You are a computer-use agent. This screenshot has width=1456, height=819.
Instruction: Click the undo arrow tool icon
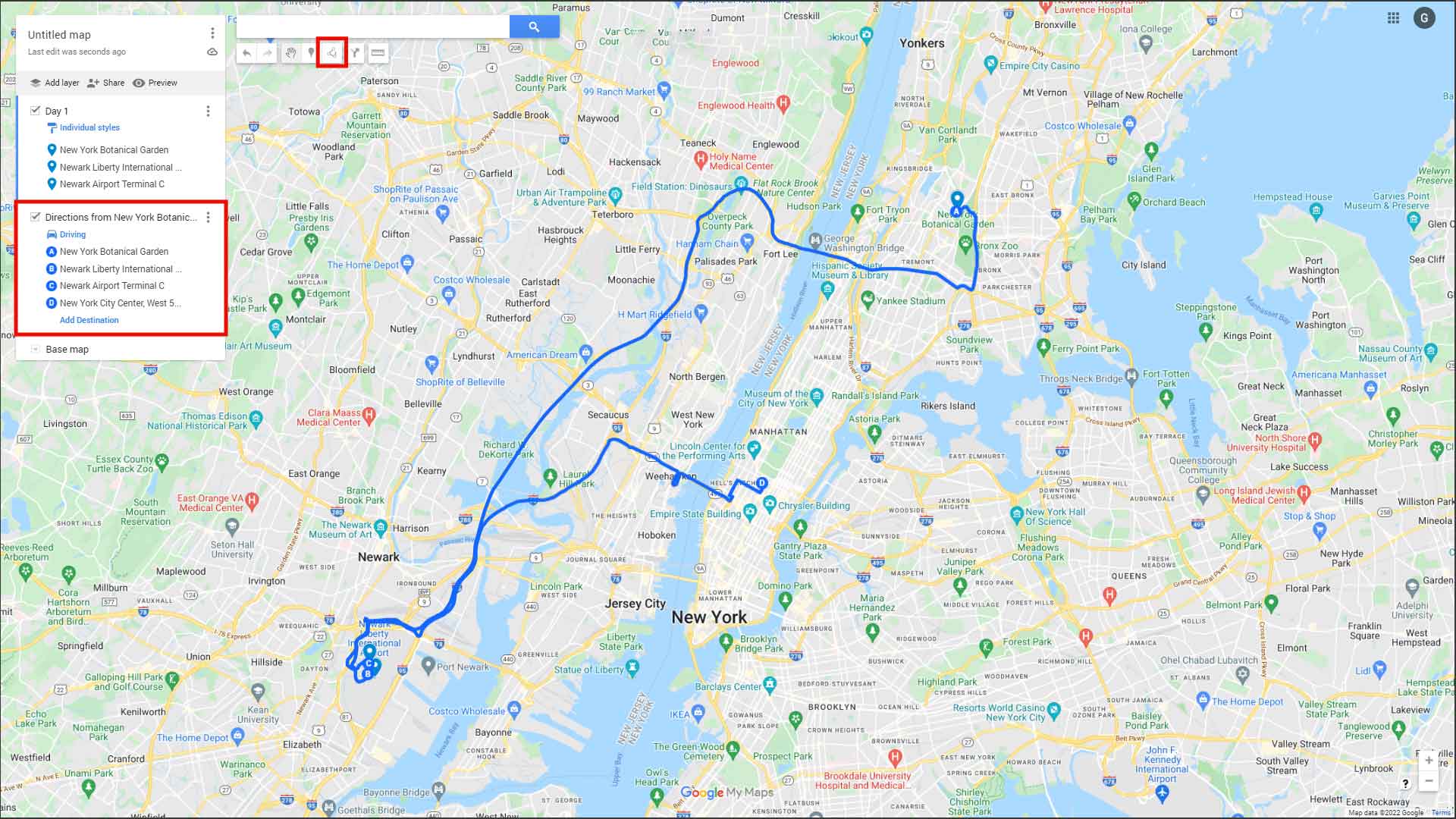tap(247, 53)
